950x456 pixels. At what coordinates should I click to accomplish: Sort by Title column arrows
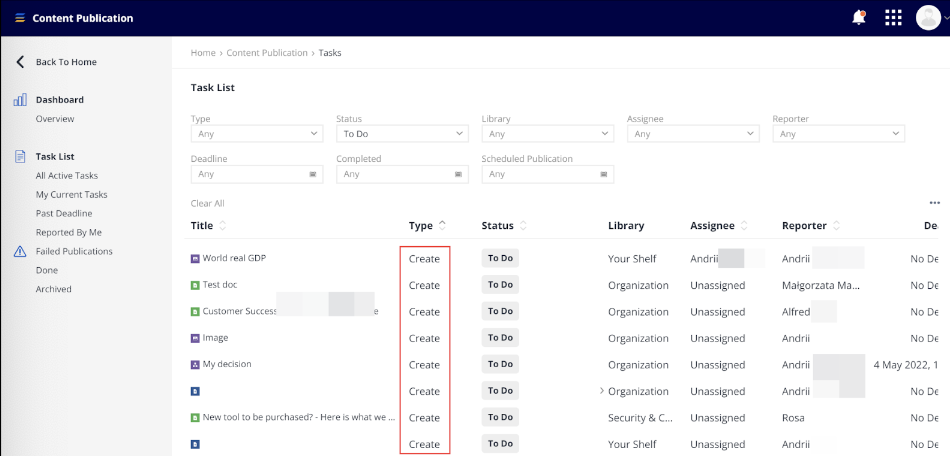tap(222, 226)
